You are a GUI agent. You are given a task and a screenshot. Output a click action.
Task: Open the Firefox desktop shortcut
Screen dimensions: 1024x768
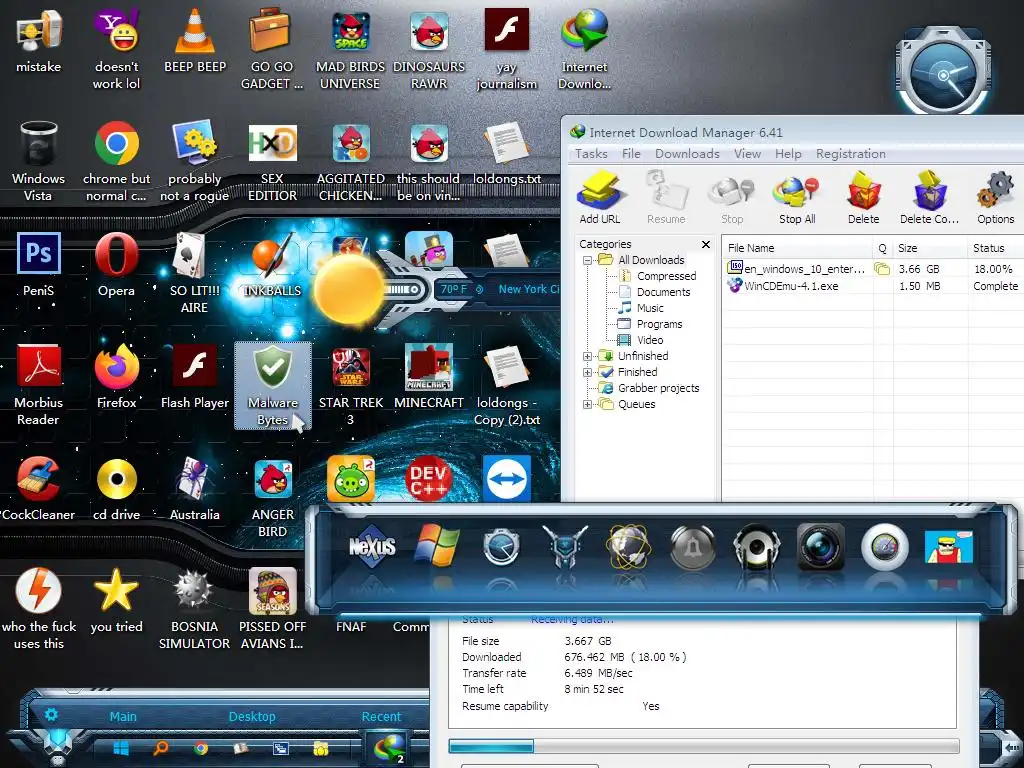click(116, 377)
